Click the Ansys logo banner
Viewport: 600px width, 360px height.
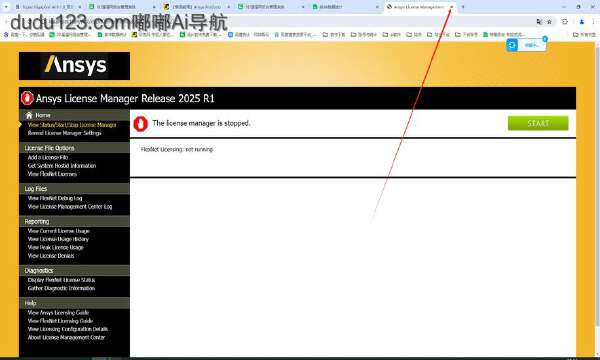[74, 66]
